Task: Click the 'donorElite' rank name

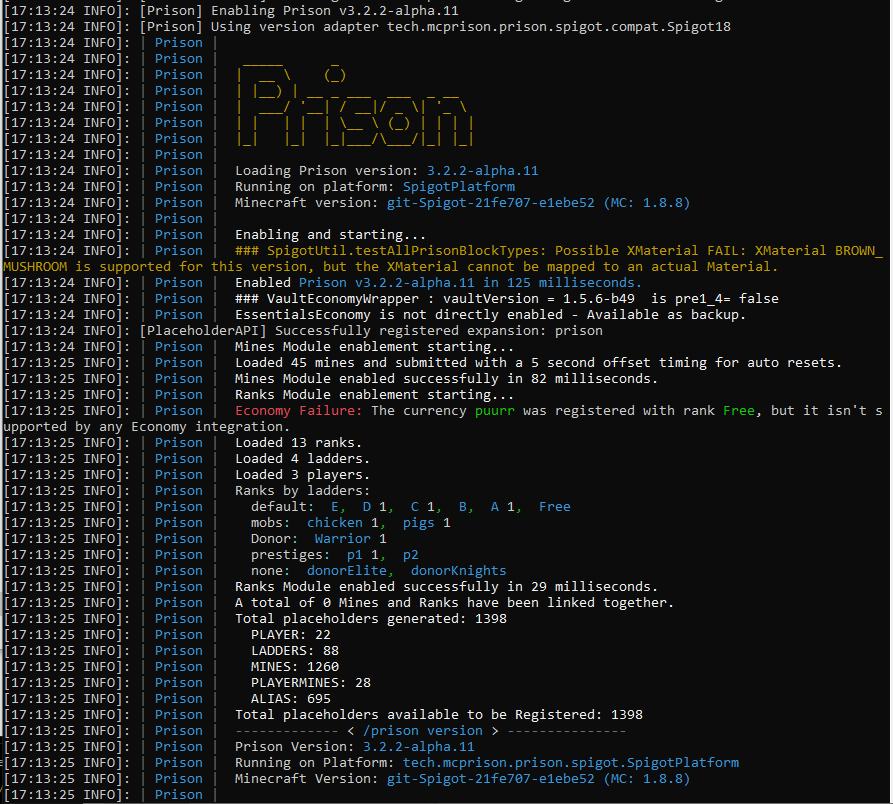Action: tap(347, 570)
